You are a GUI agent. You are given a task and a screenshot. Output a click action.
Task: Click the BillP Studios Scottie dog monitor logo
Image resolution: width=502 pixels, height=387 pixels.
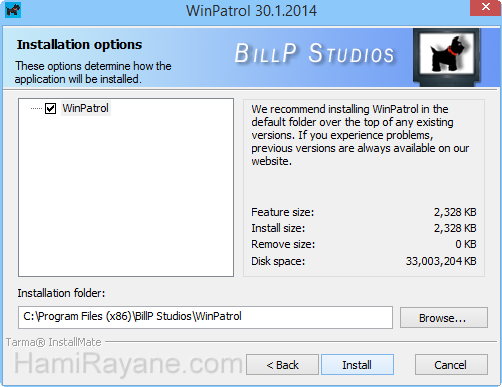[x=447, y=57]
